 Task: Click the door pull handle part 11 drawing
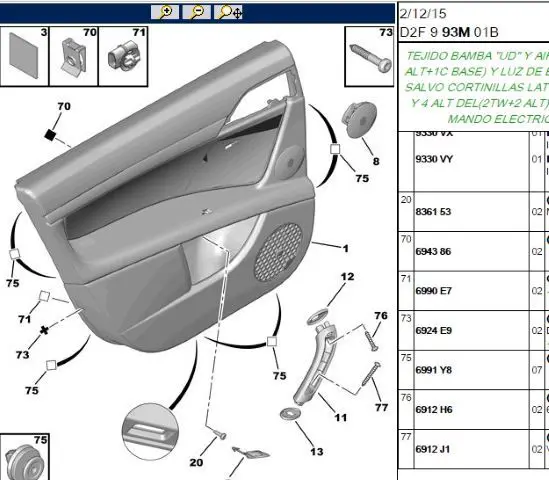tap(314, 365)
